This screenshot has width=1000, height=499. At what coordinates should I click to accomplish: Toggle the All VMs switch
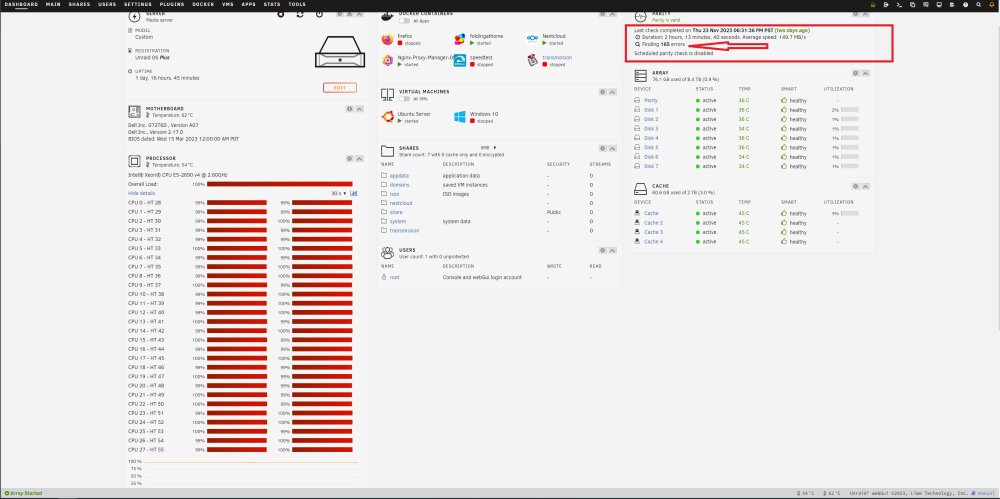click(404, 99)
